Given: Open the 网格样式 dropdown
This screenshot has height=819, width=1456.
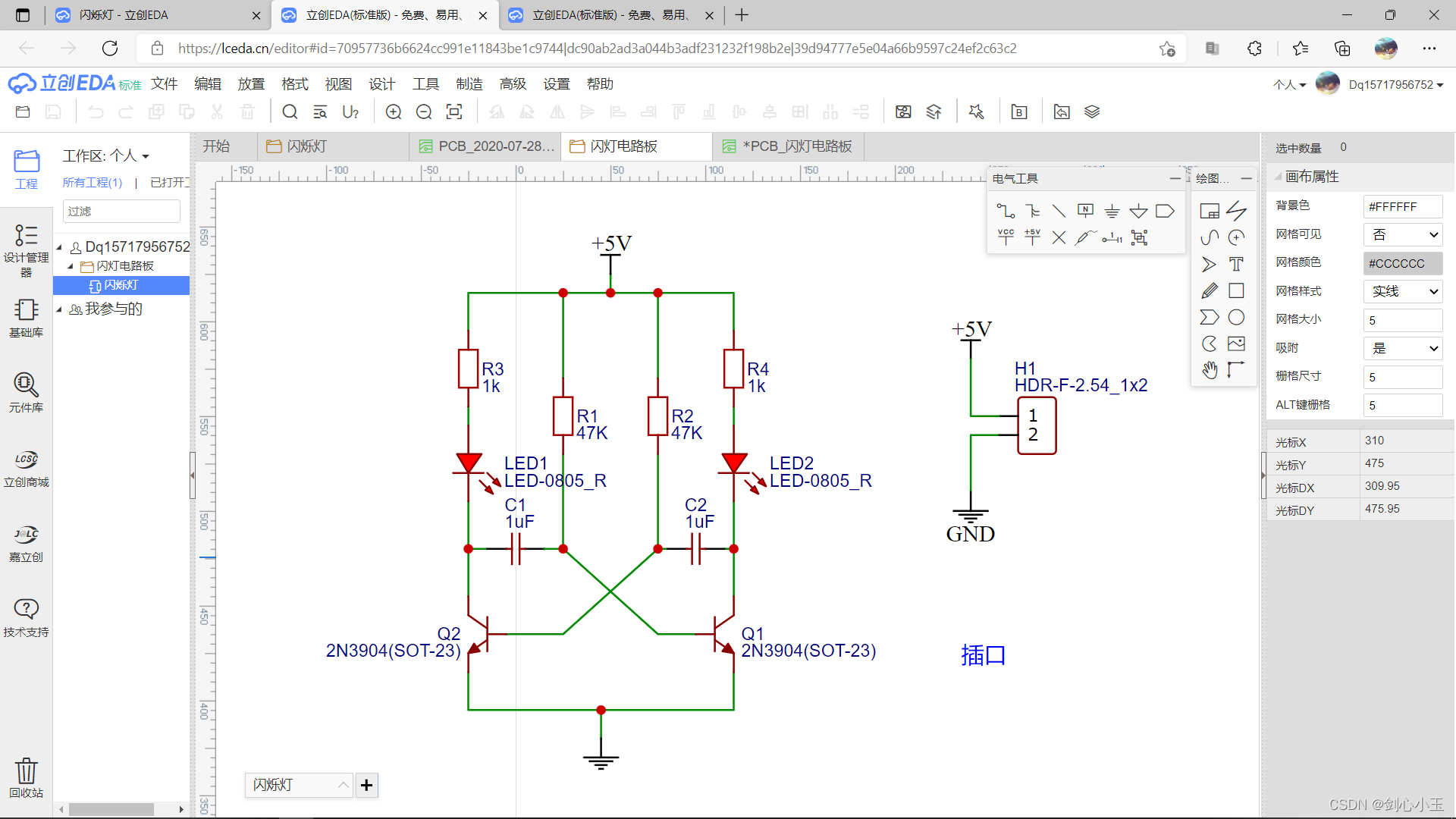Looking at the screenshot, I should [x=1402, y=291].
